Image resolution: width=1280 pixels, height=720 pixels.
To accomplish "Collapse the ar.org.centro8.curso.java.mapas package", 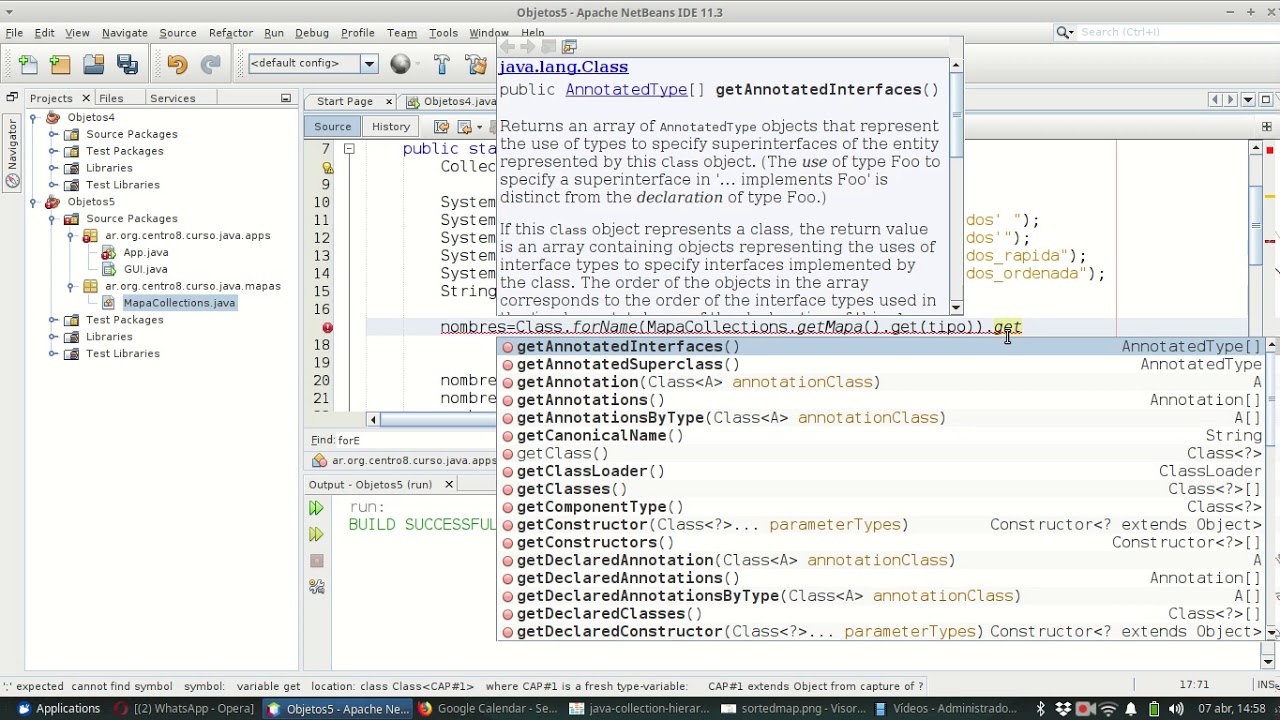I will (70, 286).
